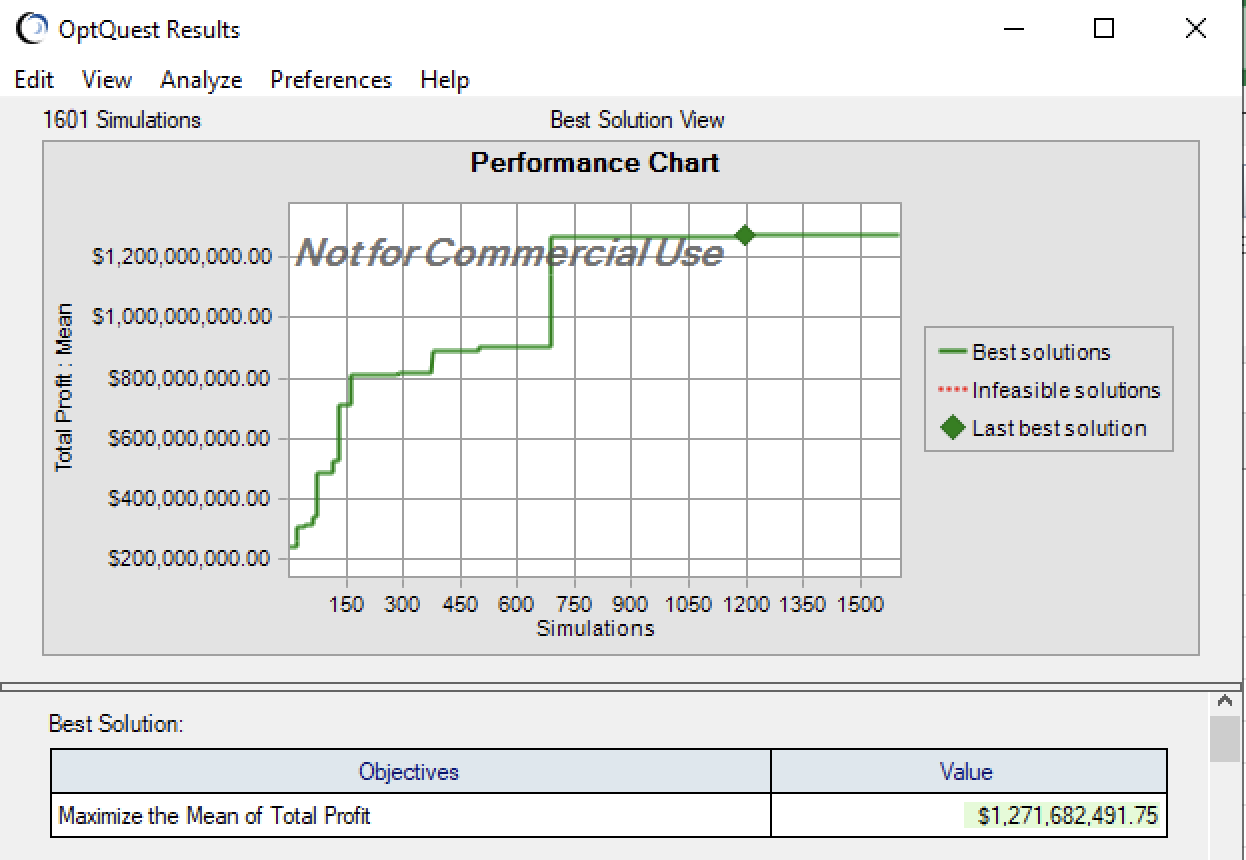The width and height of the screenshot is (1246, 860).
Task: Open the Preferences menu
Action: pyautogui.click(x=331, y=80)
